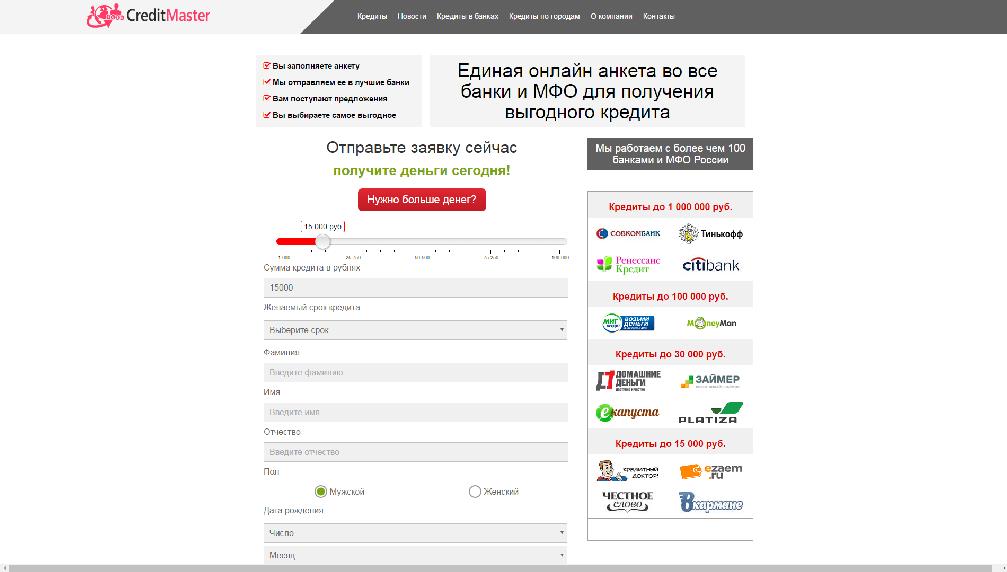Focus the Введите отчество input field

pyautogui.click(x=416, y=452)
